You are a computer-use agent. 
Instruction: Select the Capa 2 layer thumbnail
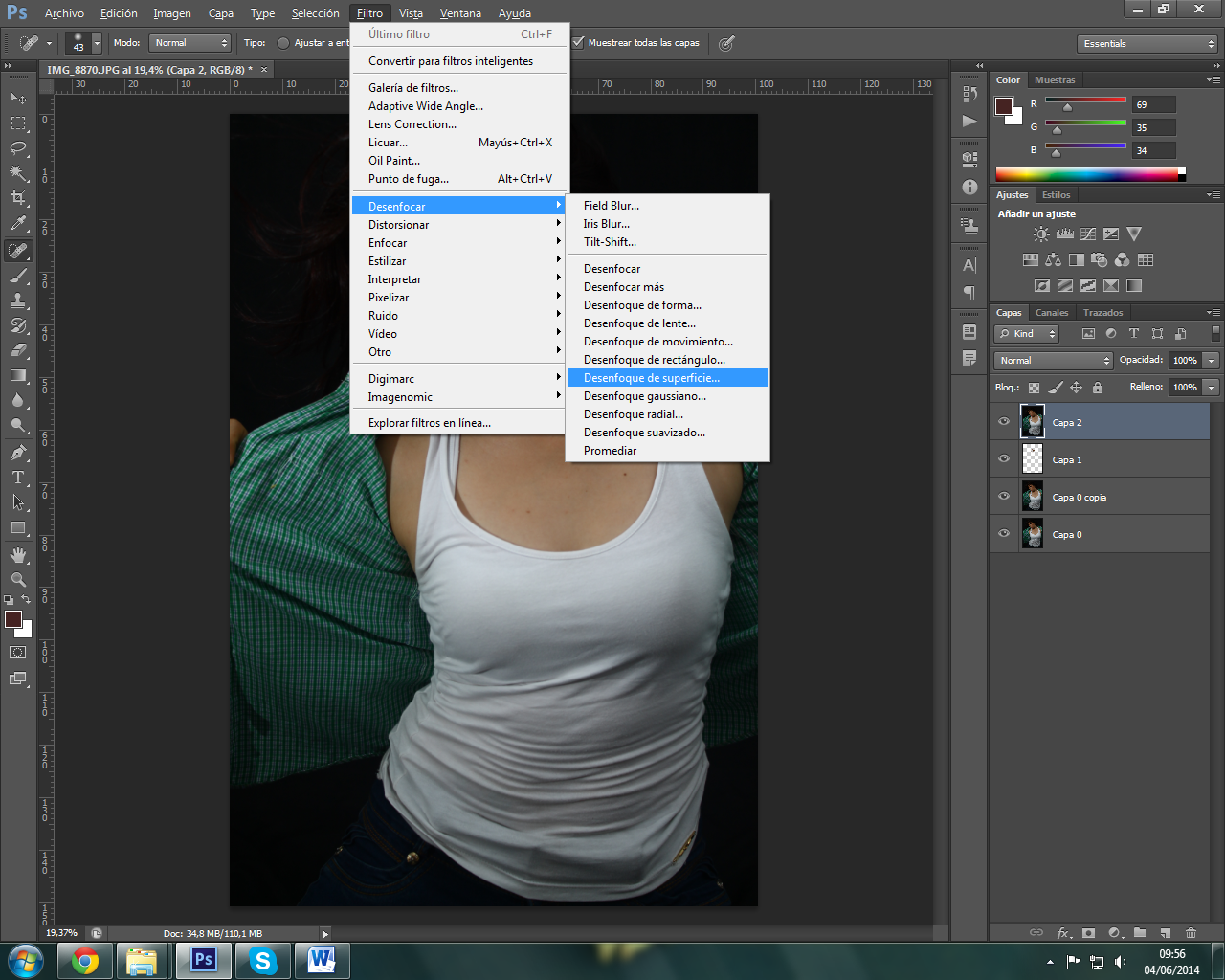click(x=1032, y=421)
